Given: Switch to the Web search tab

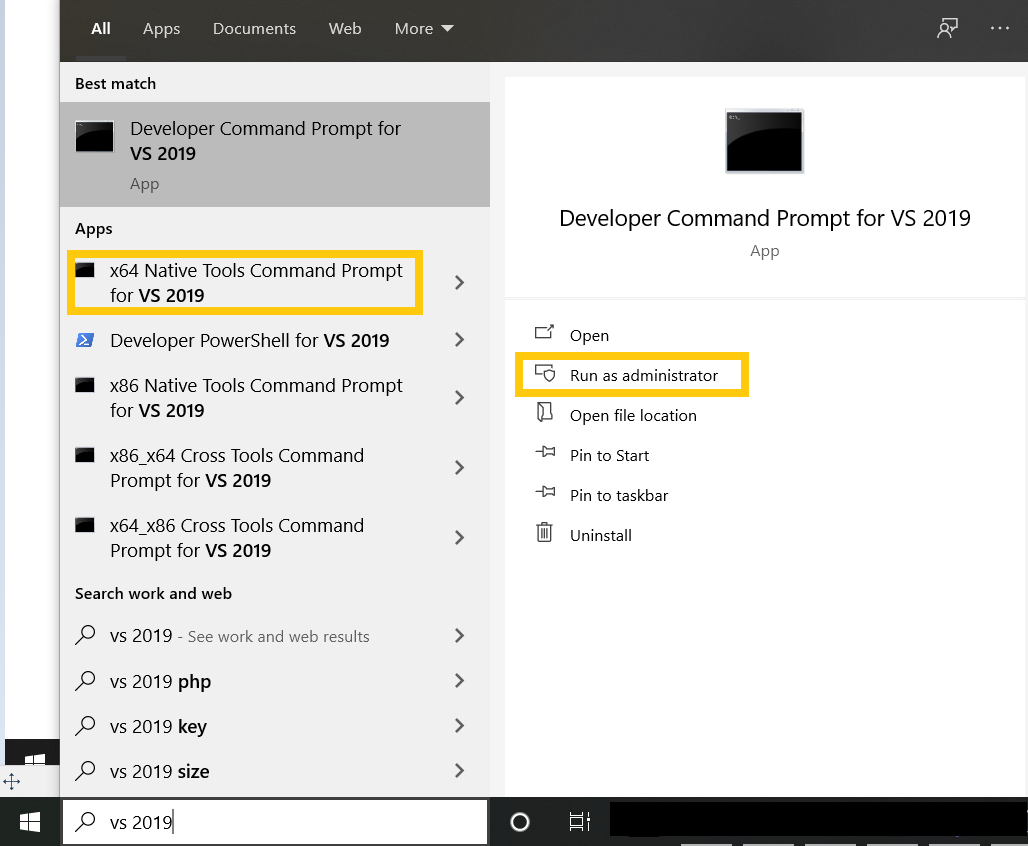Looking at the screenshot, I should (x=345, y=28).
